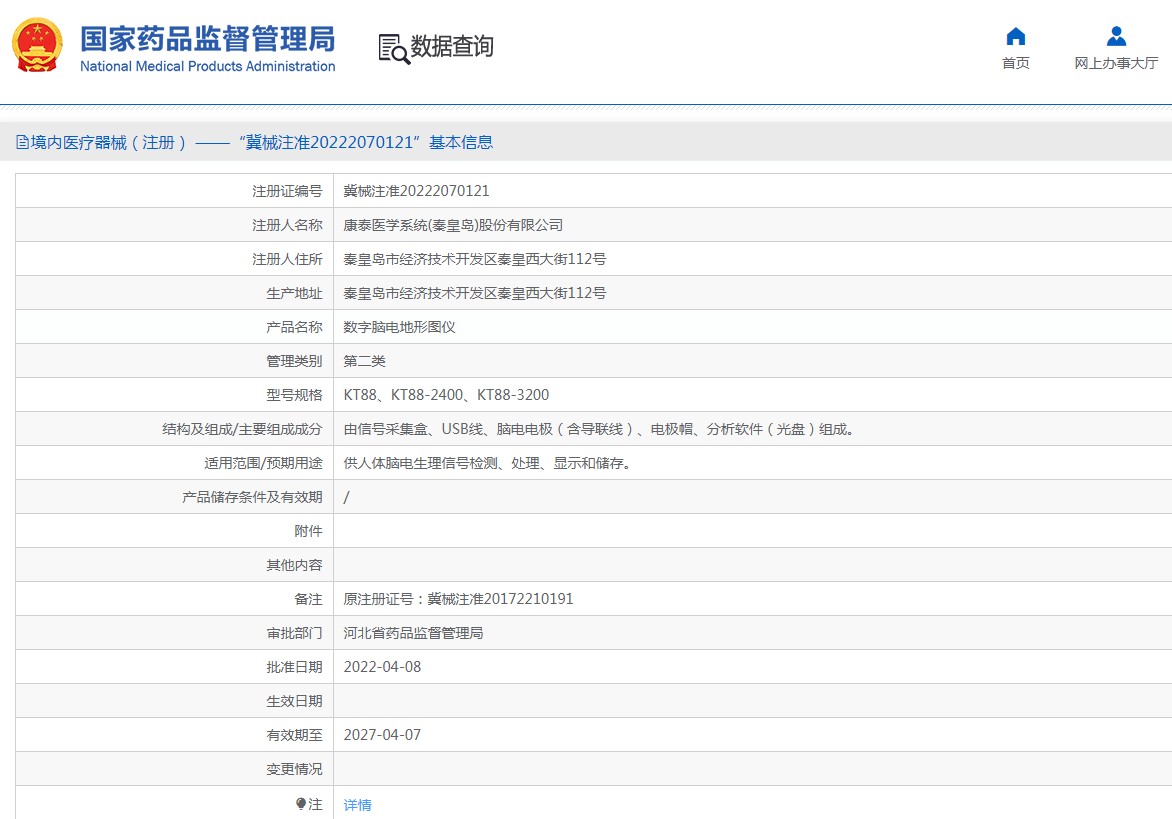Click the 适用范围/预期用途 label
Image resolution: width=1172 pixels, height=819 pixels.
263,463
